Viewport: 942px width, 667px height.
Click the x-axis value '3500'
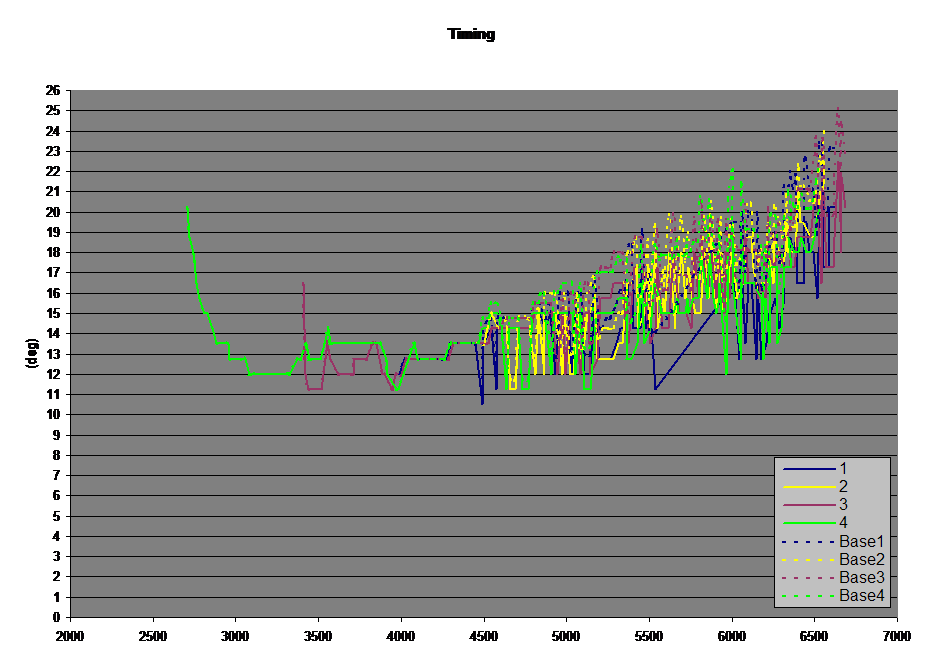318,636
